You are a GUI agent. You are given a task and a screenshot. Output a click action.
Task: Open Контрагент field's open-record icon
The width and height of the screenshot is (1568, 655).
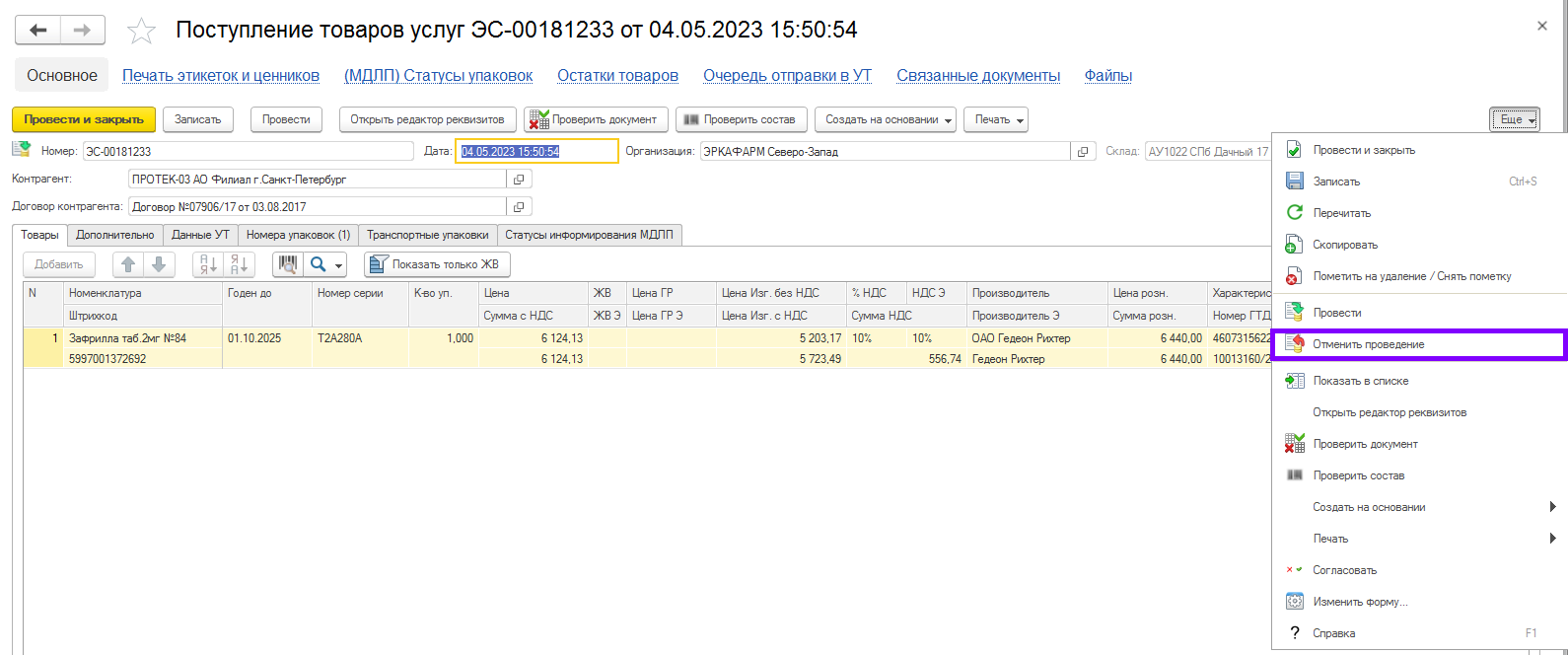click(x=519, y=180)
